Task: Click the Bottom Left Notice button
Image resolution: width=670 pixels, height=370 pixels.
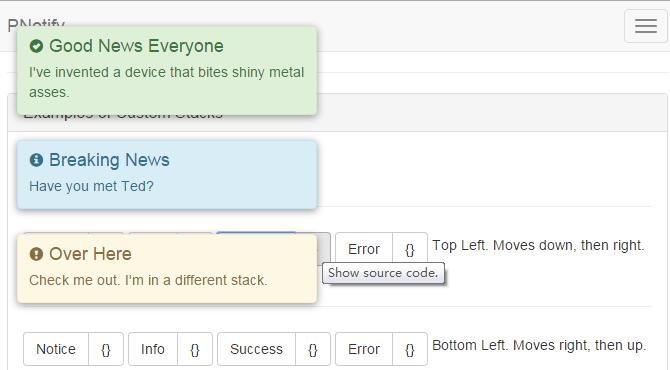Action: tap(56, 349)
